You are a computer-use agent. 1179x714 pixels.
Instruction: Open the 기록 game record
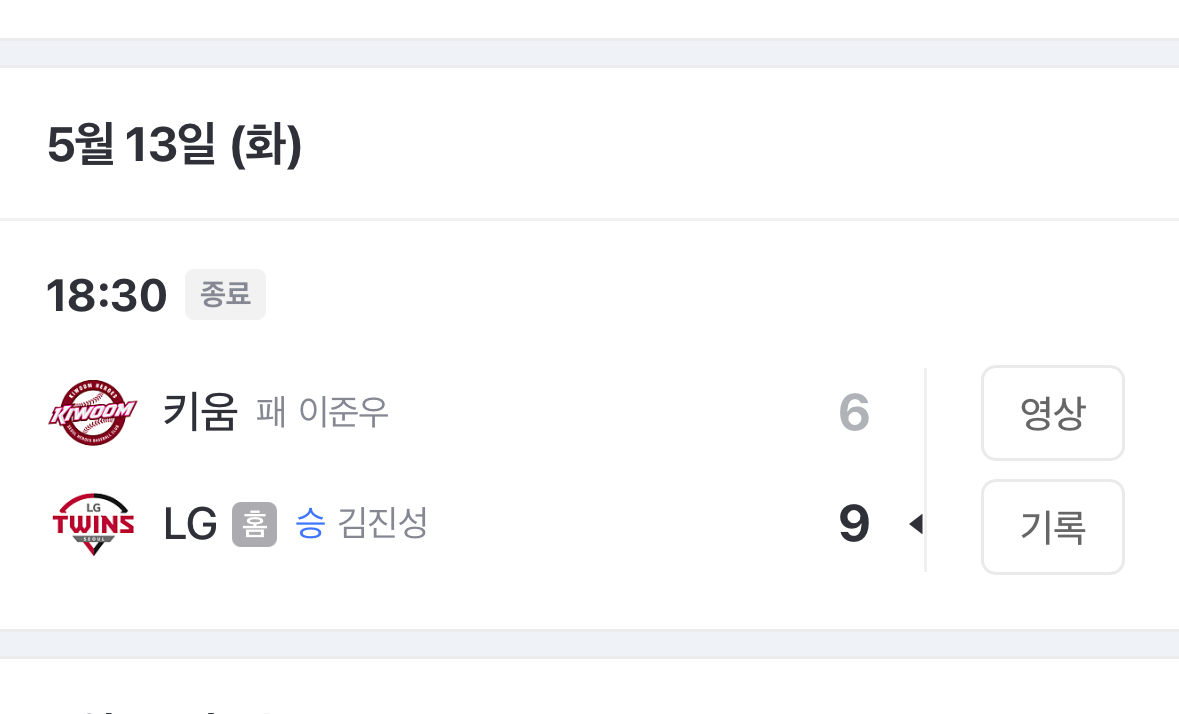1052,527
